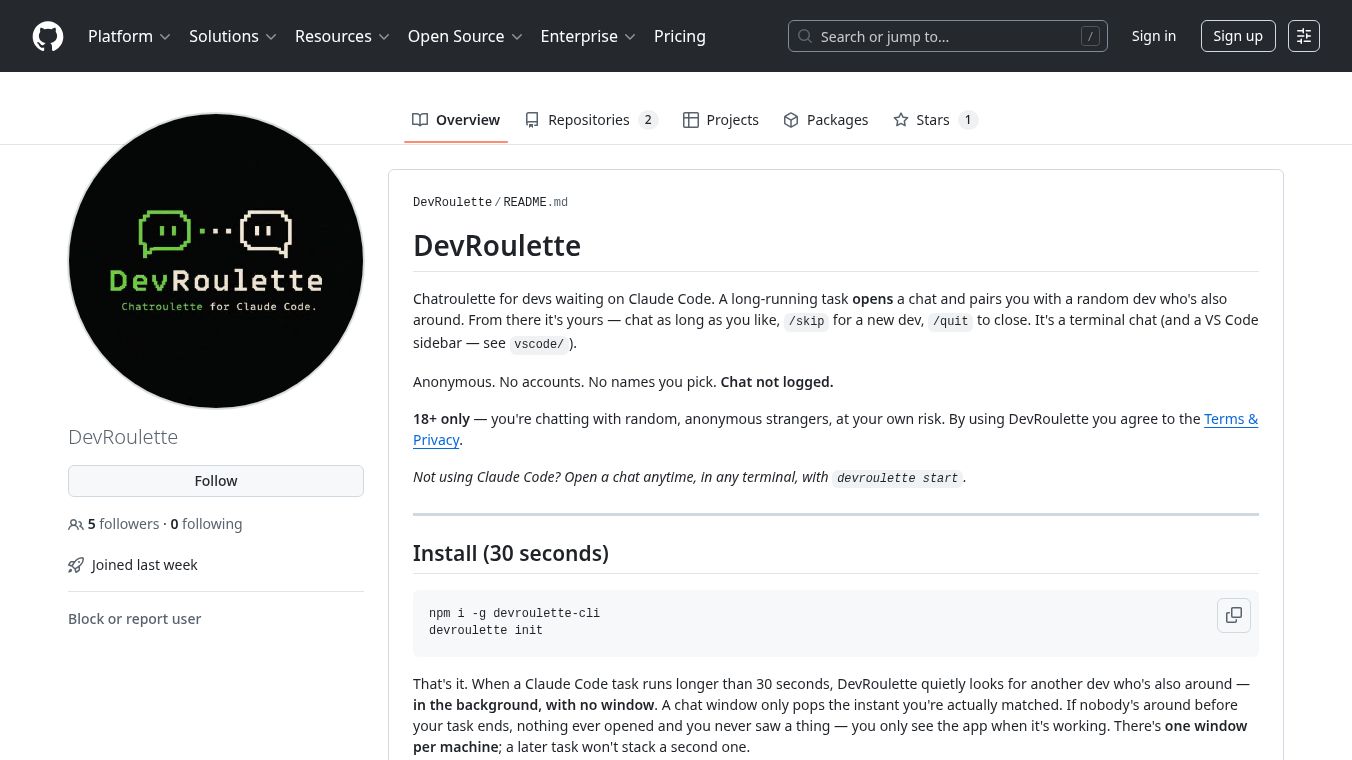This screenshot has height=760, width=1352.
Task: Click the npm i -g devroulette-cli line
Action: [514, 613]
